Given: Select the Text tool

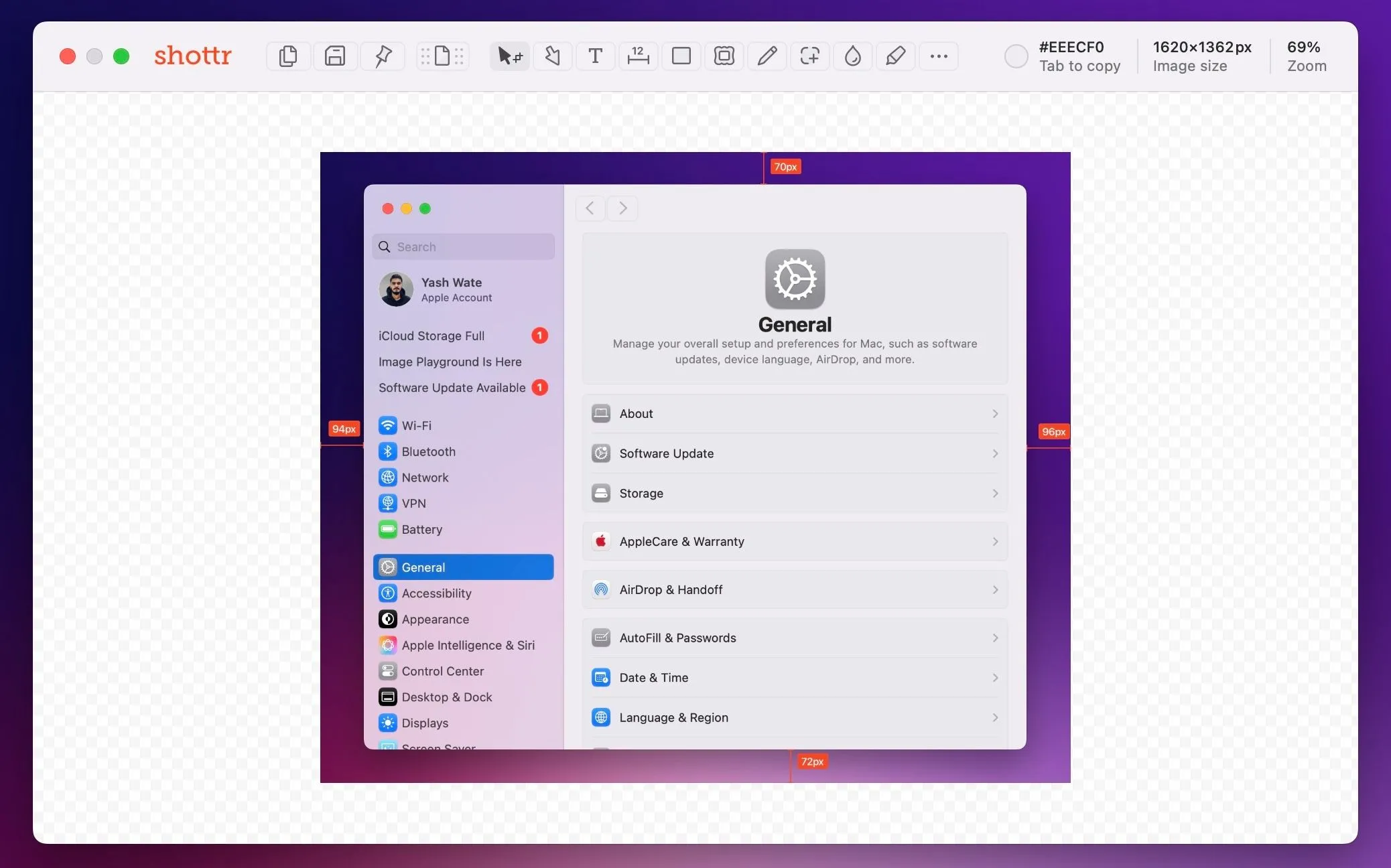Looking at the screenshot, I should pyautogui.click(x=595, y=56).
